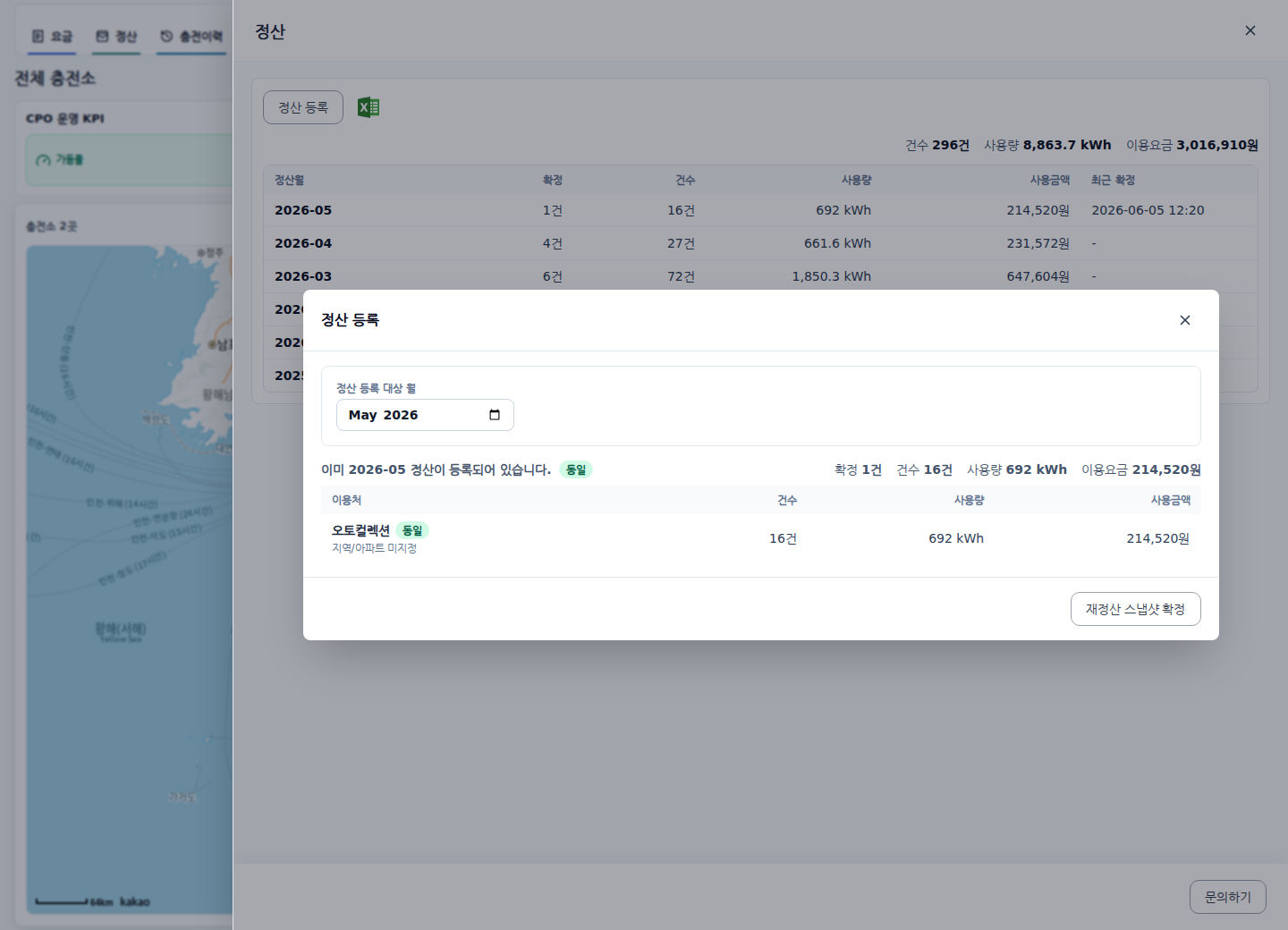Screen dimensions: 1288x930
Task: Click 72건 count in 2026-03 row
Action: point(681,276)
